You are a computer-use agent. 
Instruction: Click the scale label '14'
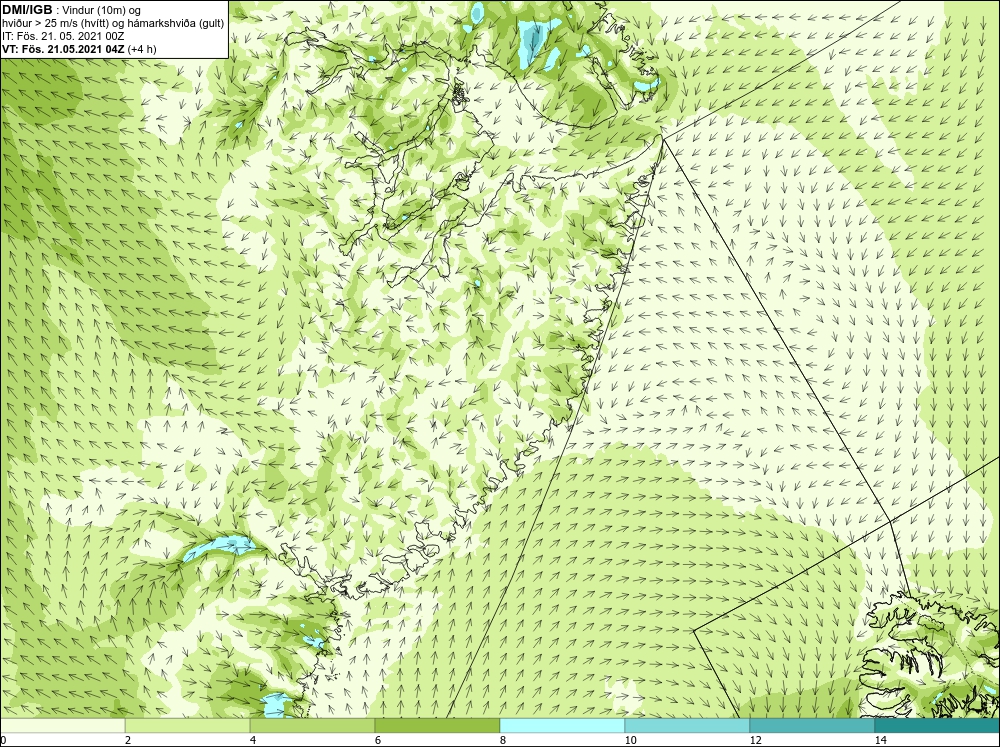[x=881, y=740]
